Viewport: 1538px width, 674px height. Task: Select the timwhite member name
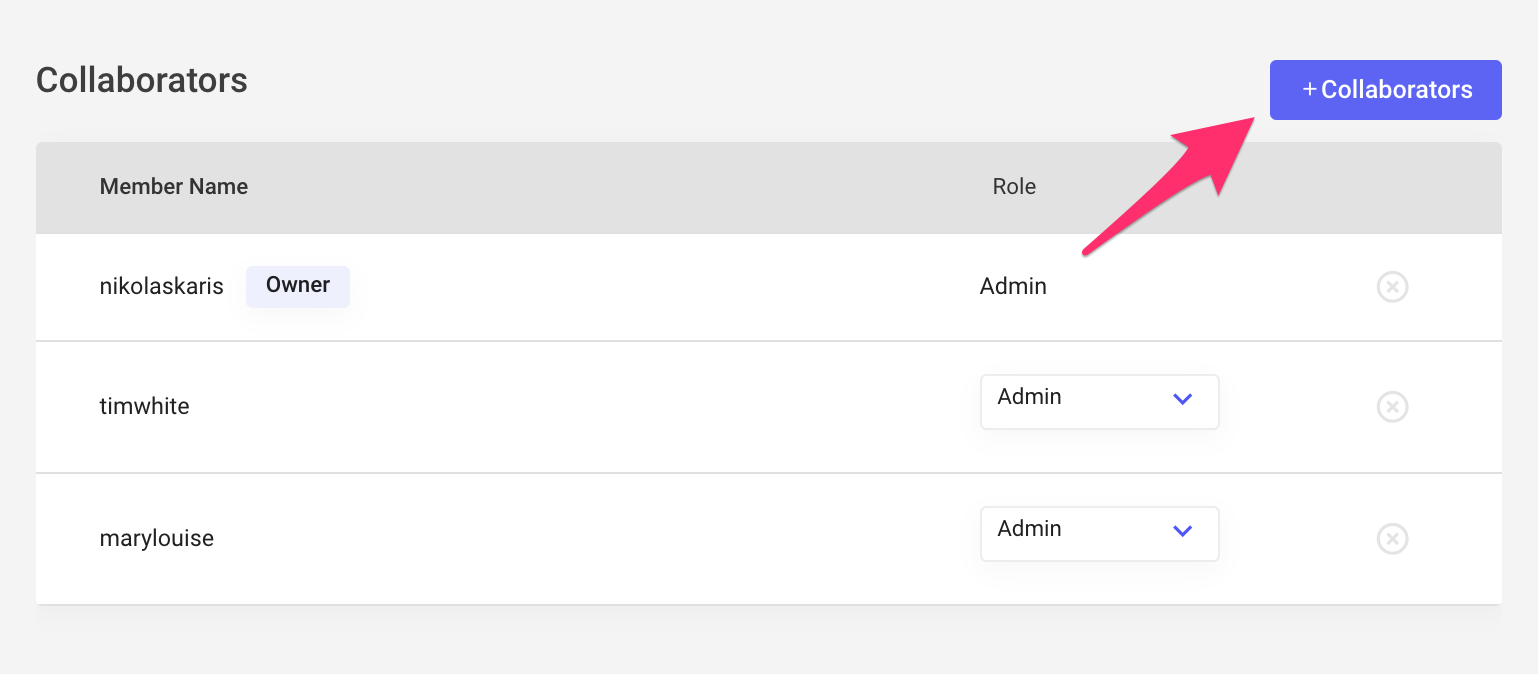(x=144, y=407)
